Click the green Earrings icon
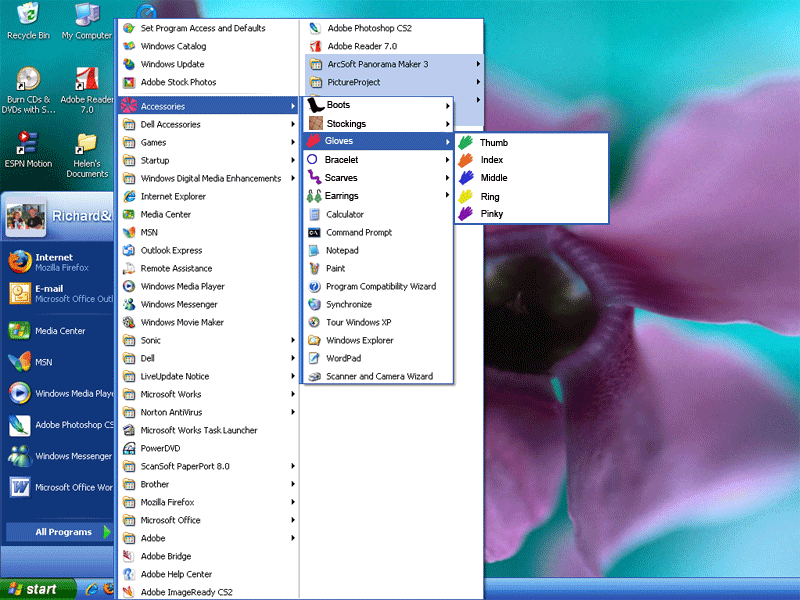This screenshot has height=600, width=800. [x=314, y=196]
